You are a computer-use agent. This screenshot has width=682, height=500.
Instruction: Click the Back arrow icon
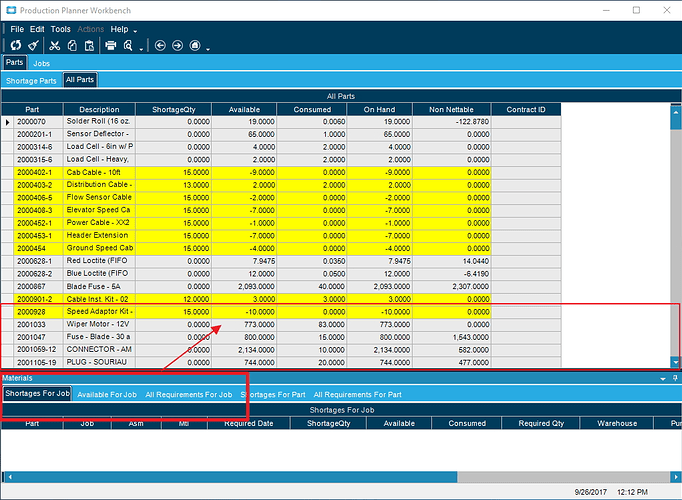pyautogui.click(x=160, y=45)
